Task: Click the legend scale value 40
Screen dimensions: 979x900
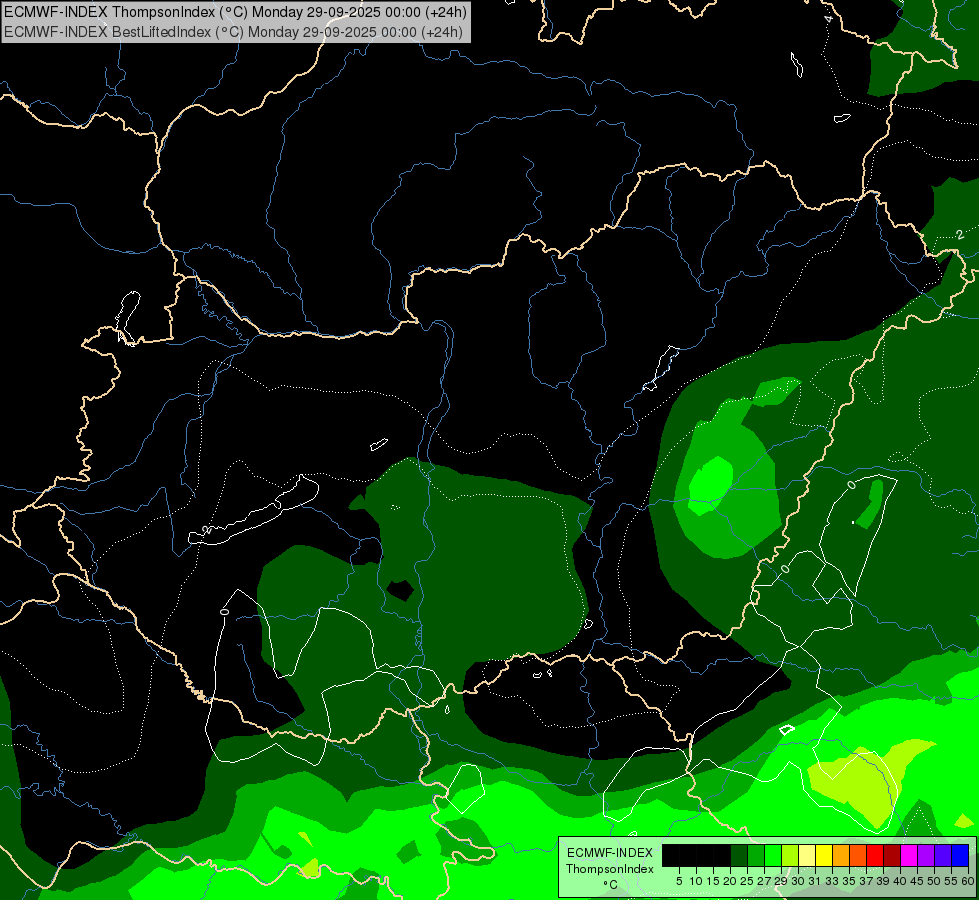Action: [900, 881]
